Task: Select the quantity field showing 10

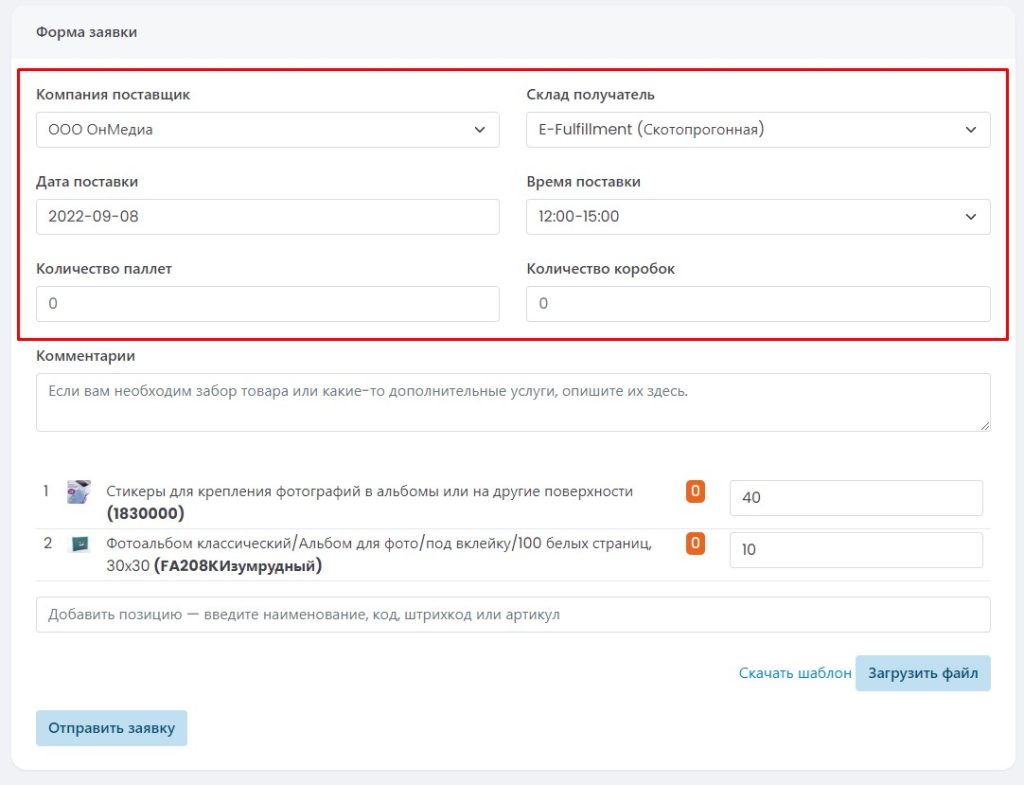Action: click(x=856, y=550)
